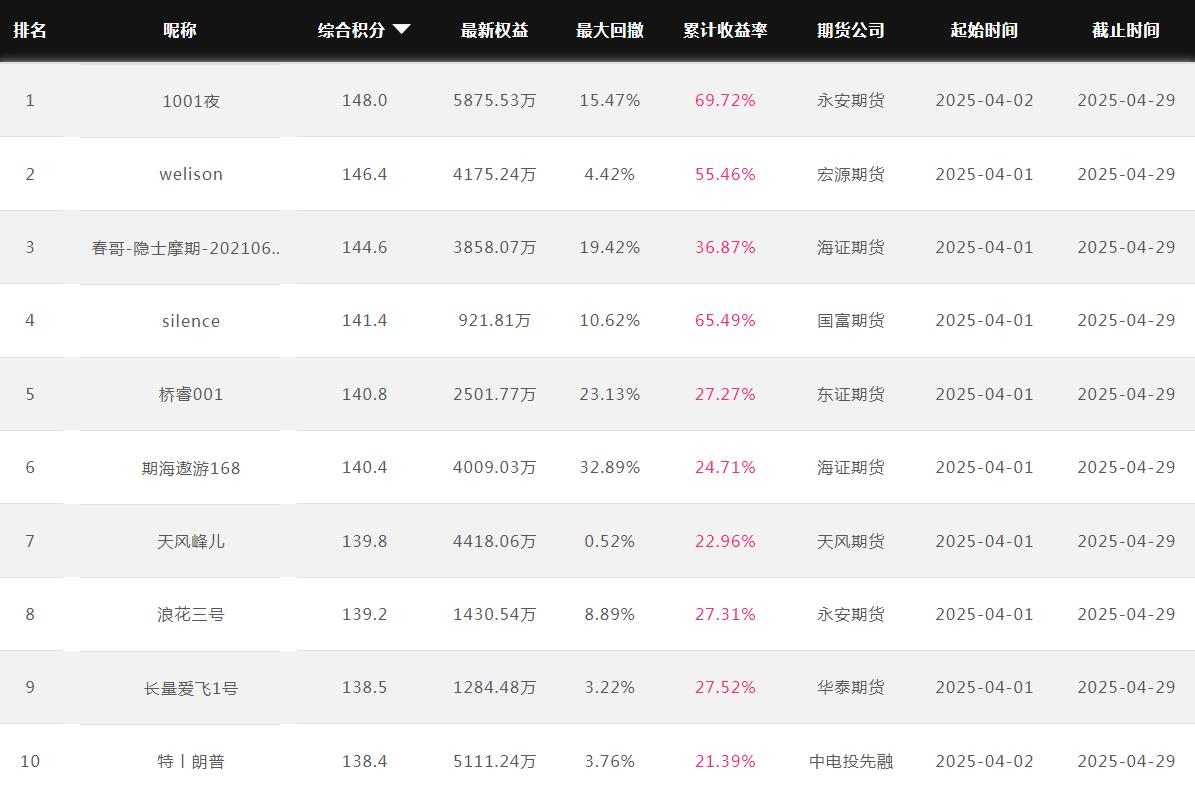Select equity value 3858.07万
This screenshot has width=1195, height=794.
coord(495,248)
